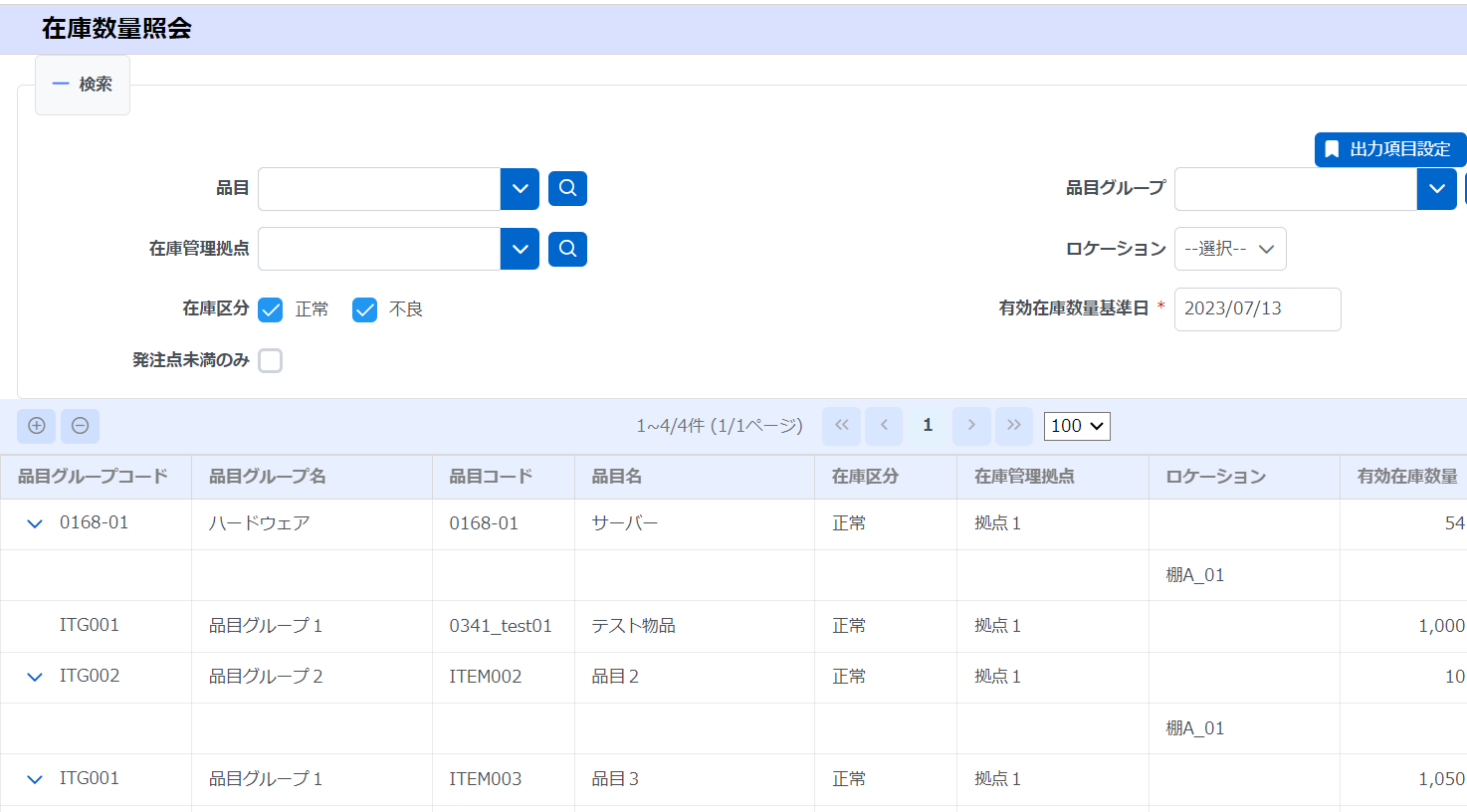Select the ハードウェア group name cell
The height and width of the screenshot is (812, 1467).
pyautogui.click(x=312, y=524)
